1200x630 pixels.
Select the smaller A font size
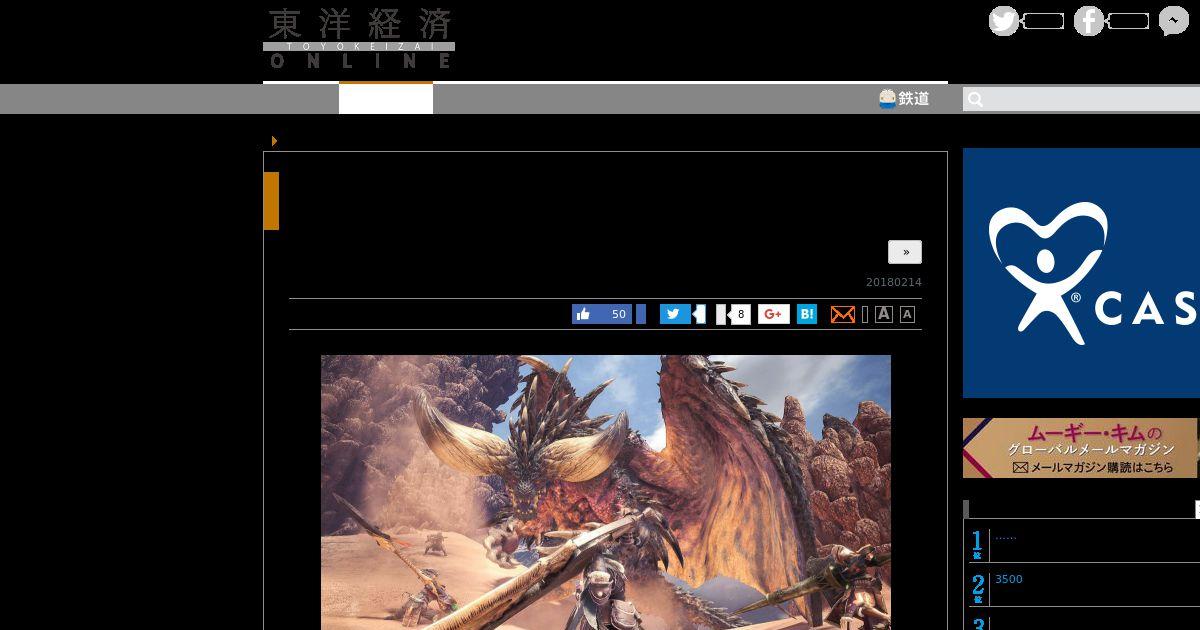[x=907, y=314]
